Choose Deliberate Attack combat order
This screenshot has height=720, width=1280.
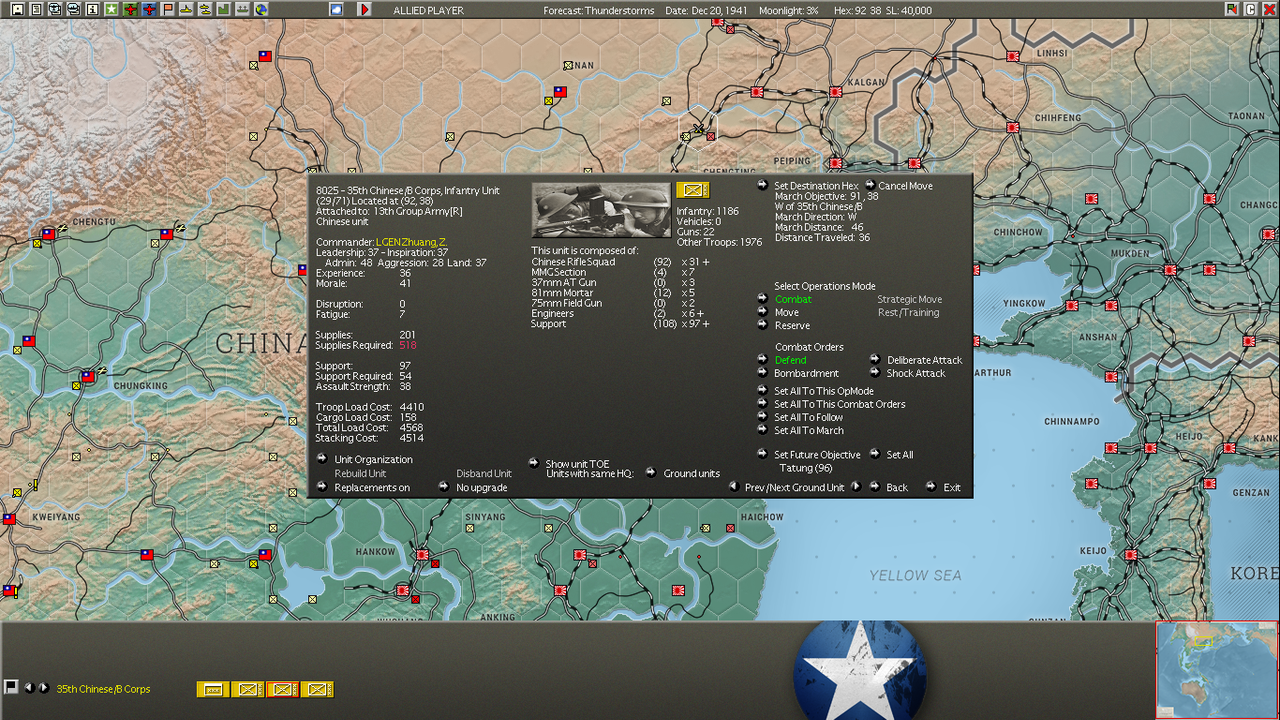(924, 360)
